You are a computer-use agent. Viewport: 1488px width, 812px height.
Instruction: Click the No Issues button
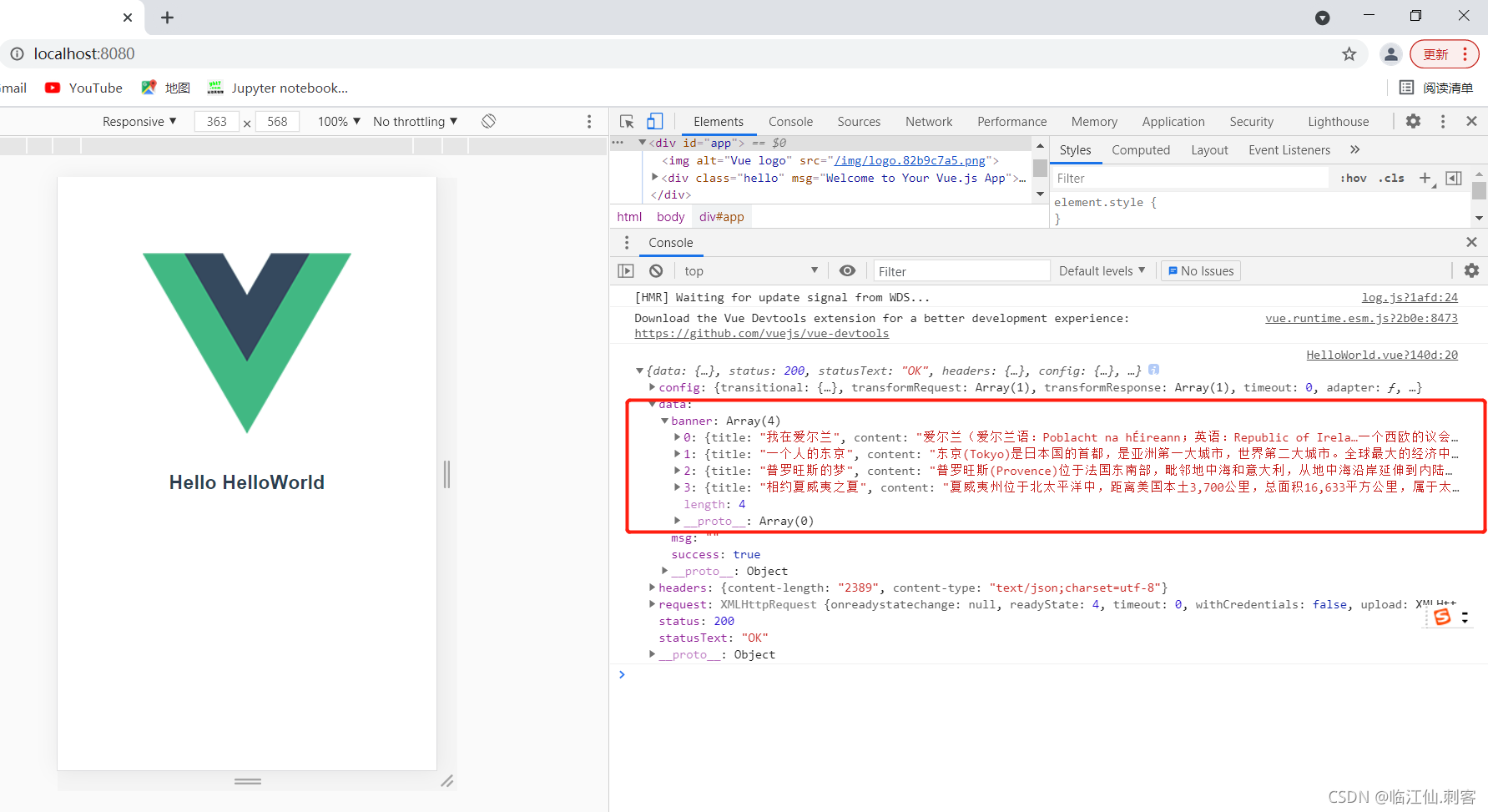click(1200, 270)
